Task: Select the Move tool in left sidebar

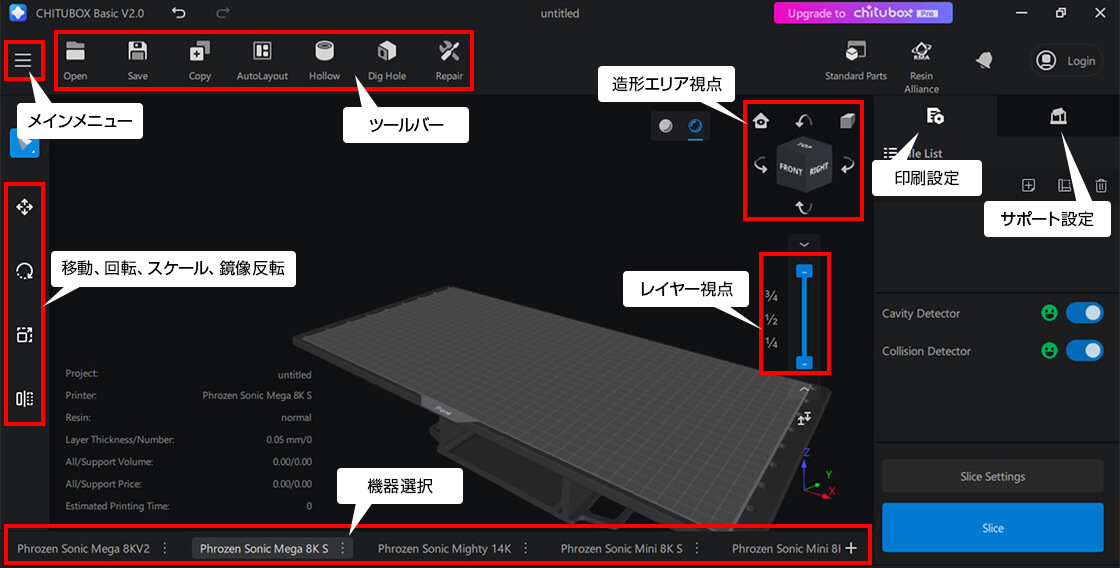Action: 24,207
